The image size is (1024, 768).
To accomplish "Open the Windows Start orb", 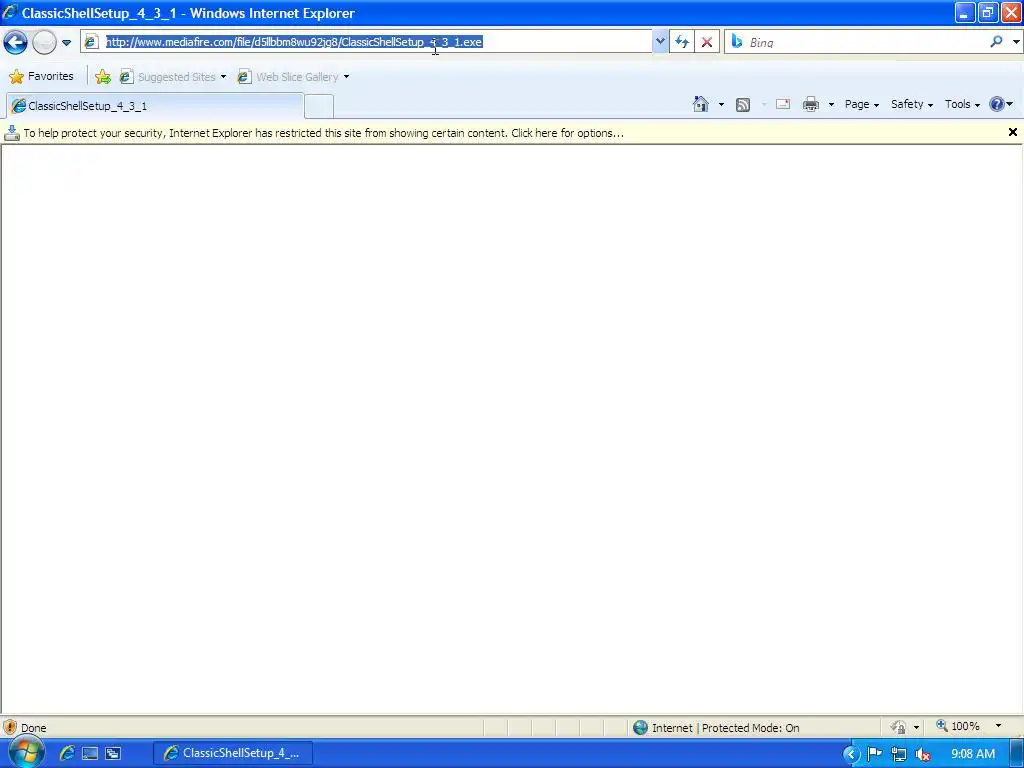I will pos(25,753).
